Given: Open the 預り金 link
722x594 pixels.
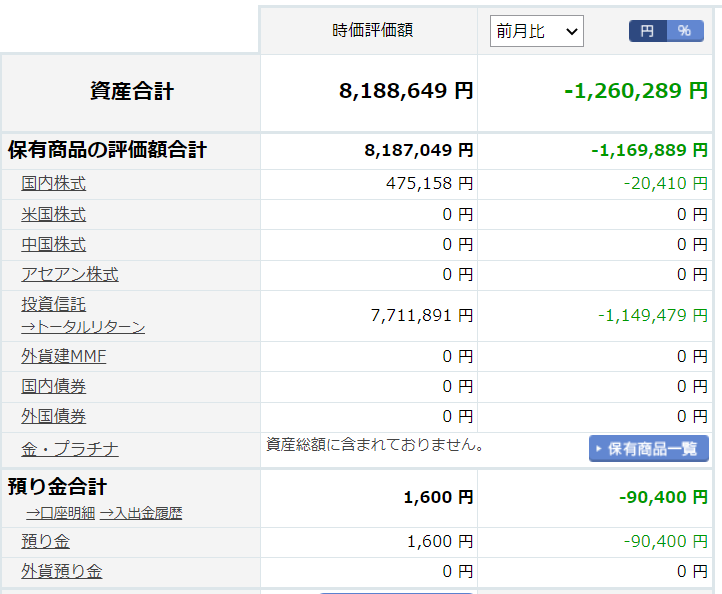Looking at the screenshot, I should pyautogui.click(x=45, y=541).
